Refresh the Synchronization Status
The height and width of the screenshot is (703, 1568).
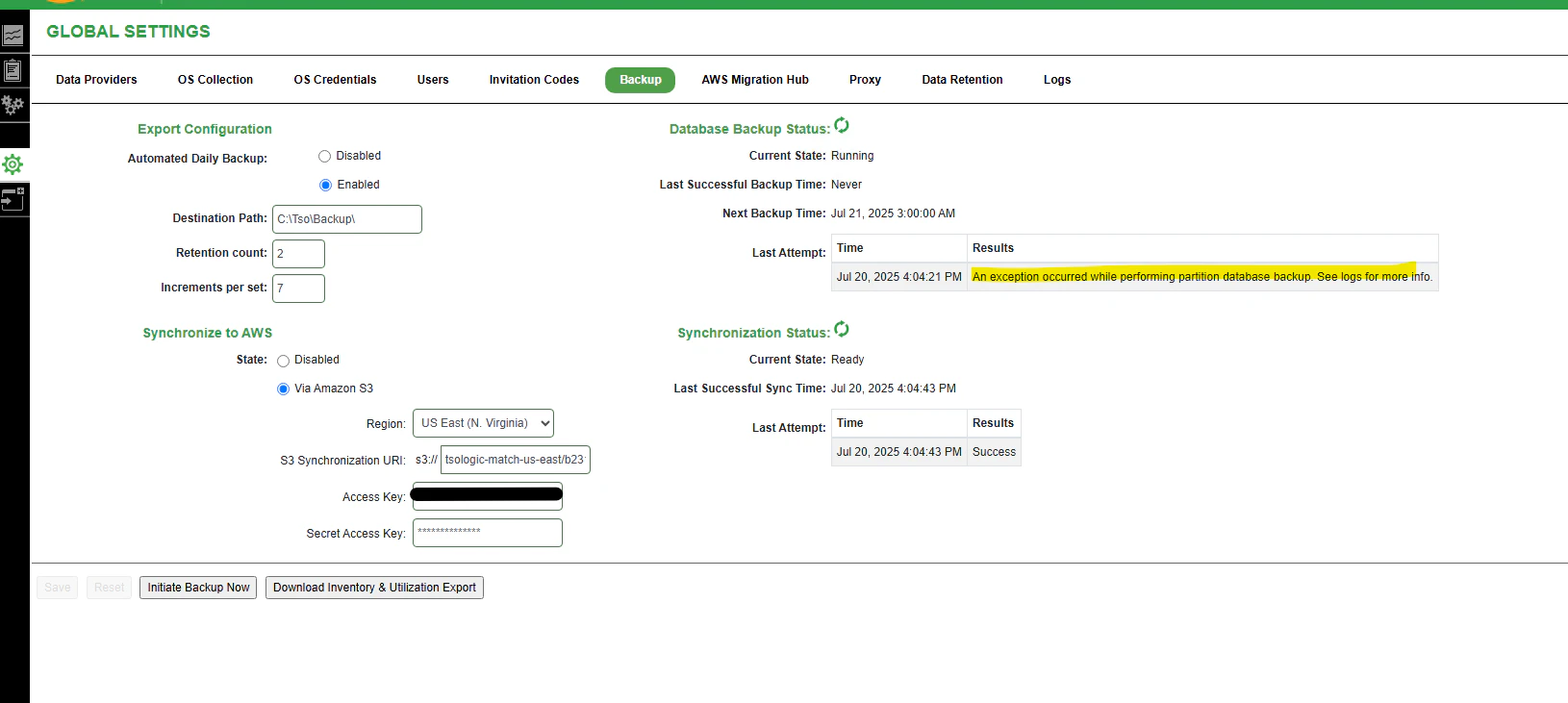842,329
